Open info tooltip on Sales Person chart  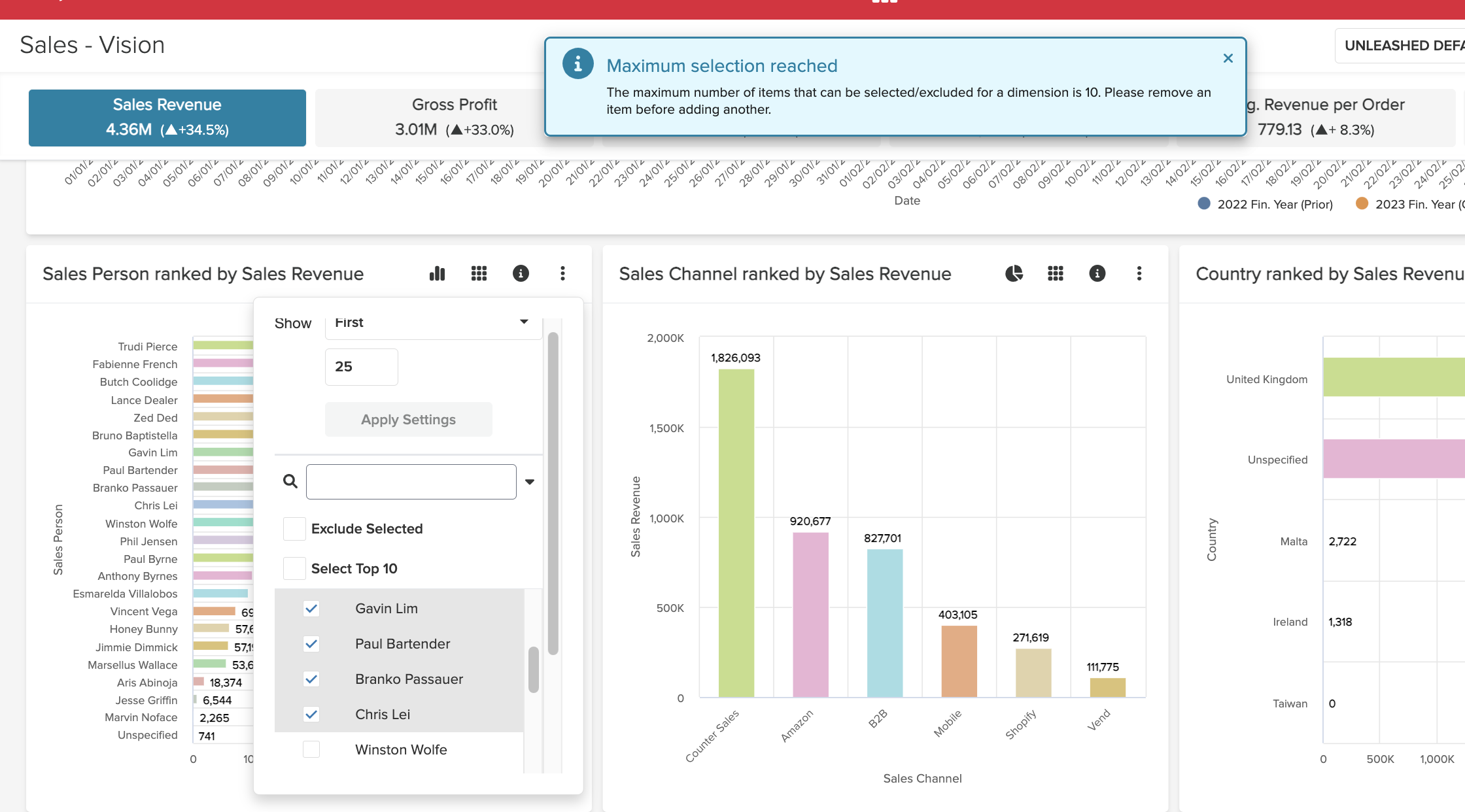pyautogui.click(x=521, y=273)
